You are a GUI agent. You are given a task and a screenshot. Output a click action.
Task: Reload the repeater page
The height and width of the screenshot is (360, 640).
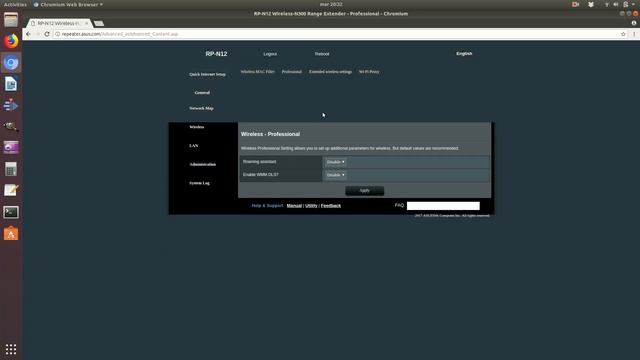pyautogui.click(x=47, y=34)
